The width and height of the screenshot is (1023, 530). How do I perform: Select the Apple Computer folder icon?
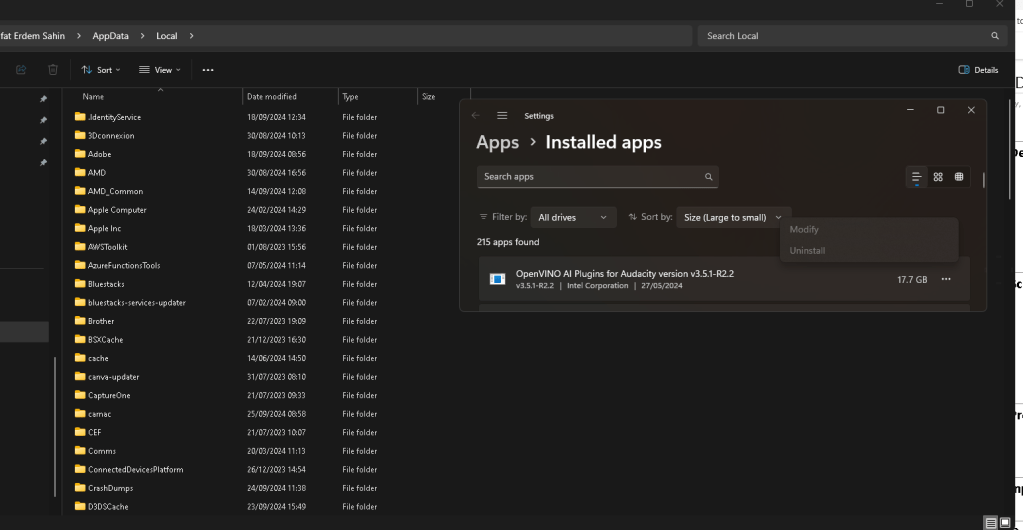pyautogui.click(x=80, y=210)
